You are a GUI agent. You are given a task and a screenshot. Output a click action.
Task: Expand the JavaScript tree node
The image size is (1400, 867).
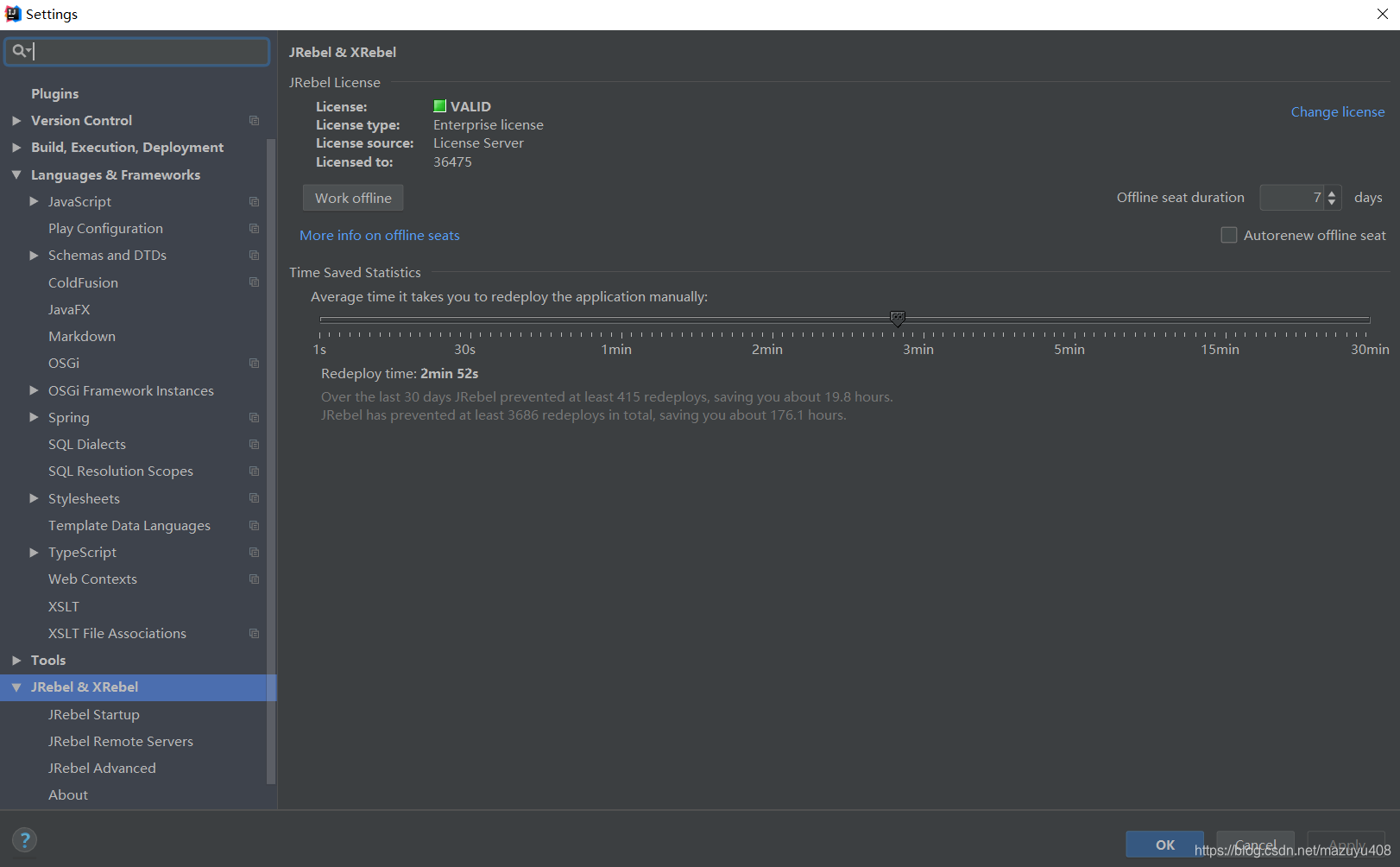34,201
